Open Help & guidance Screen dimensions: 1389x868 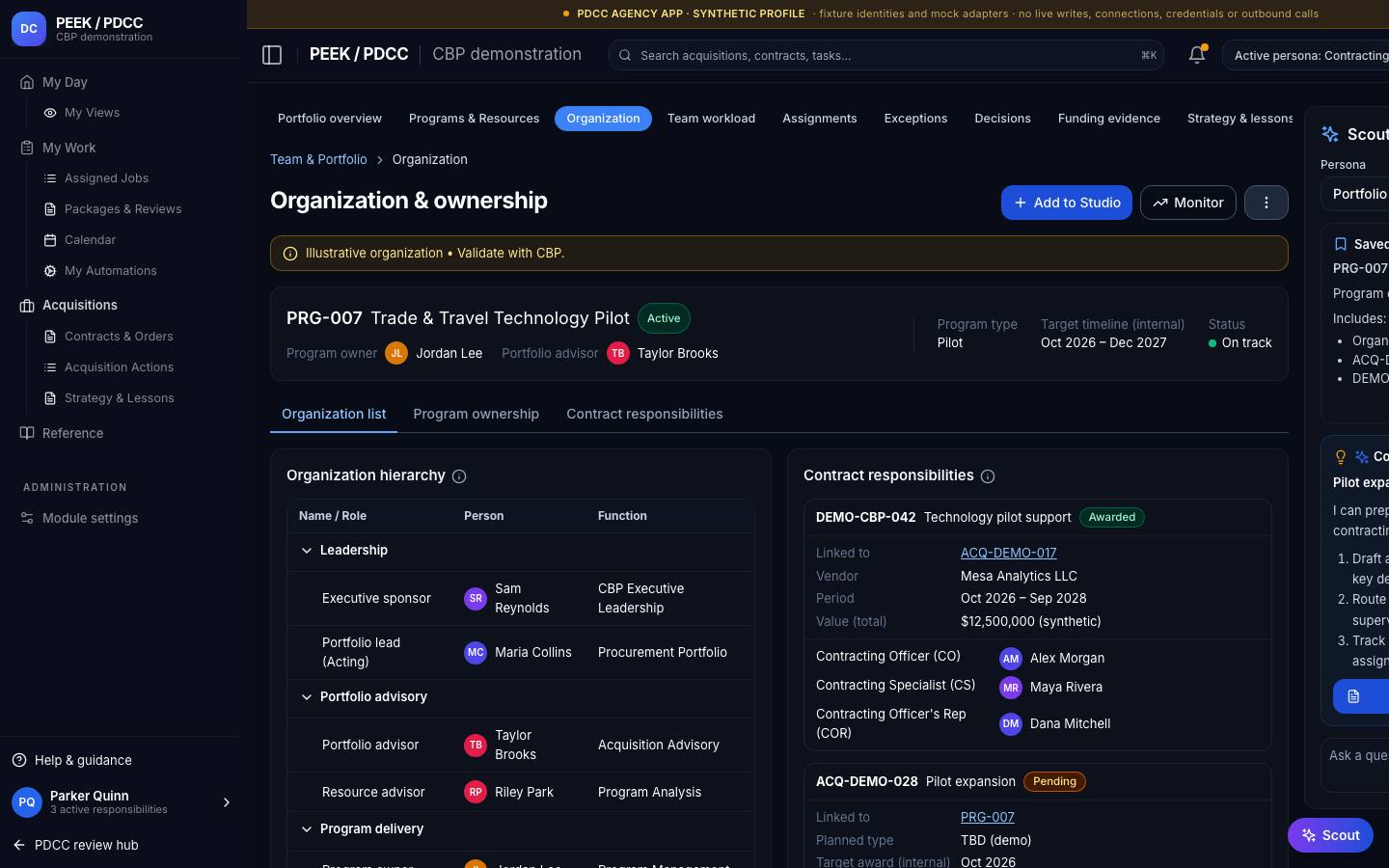[83, 760]
